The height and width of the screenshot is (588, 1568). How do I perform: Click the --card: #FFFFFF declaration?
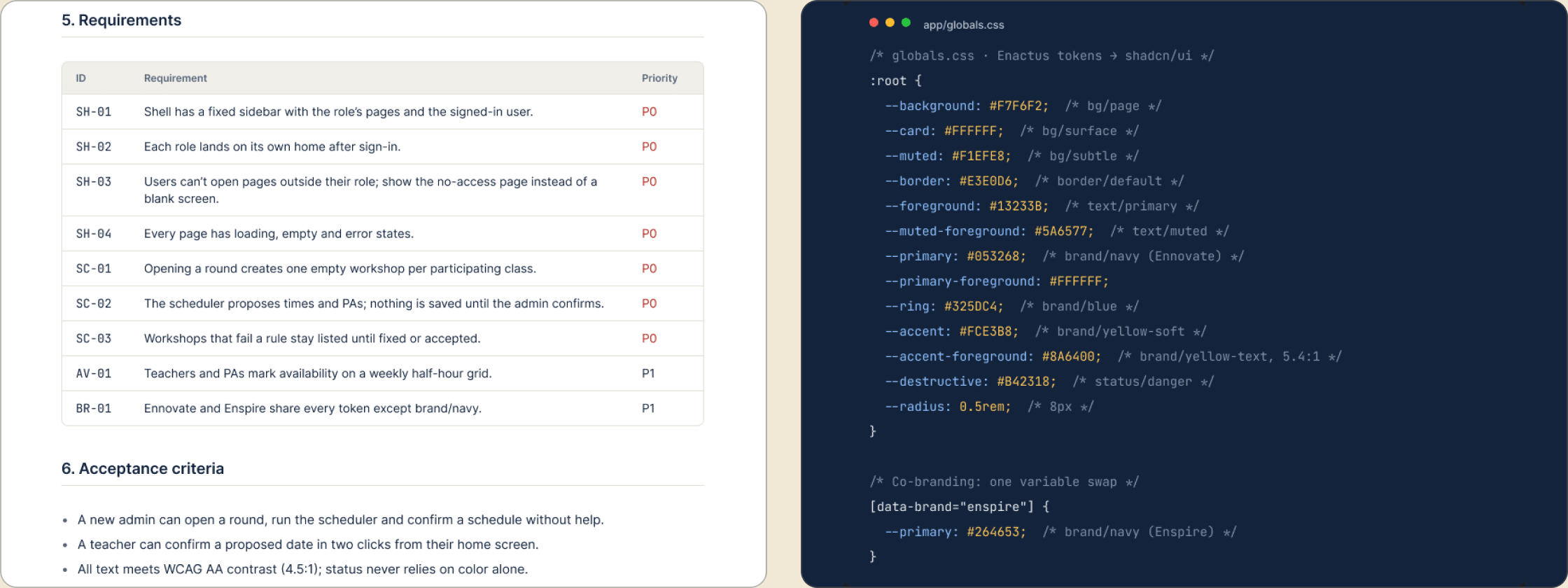pos(944,132)
